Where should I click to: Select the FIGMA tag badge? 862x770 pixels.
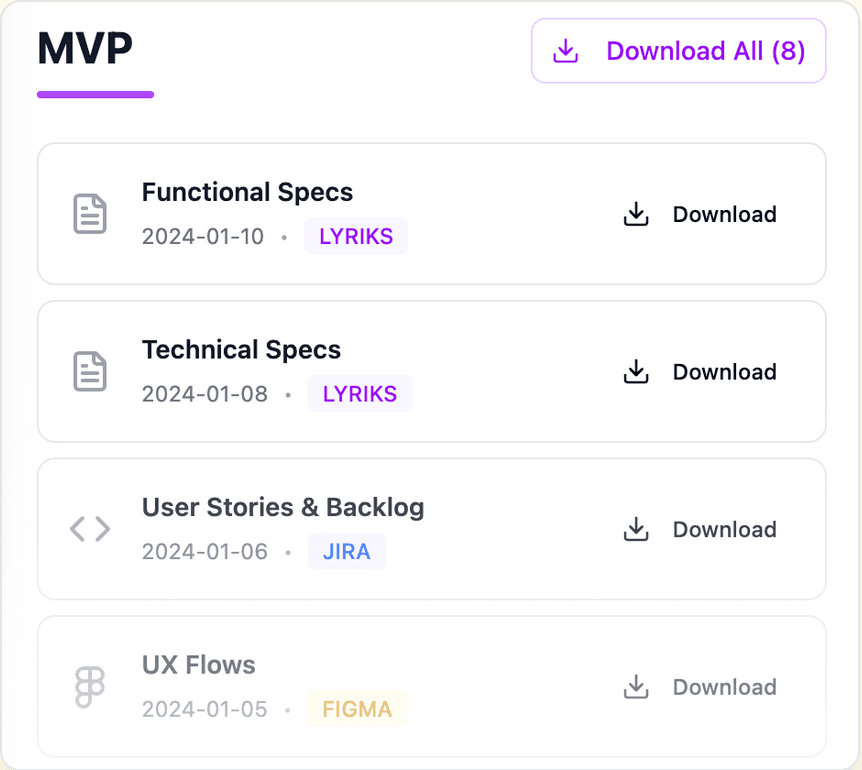click(357, 710)
